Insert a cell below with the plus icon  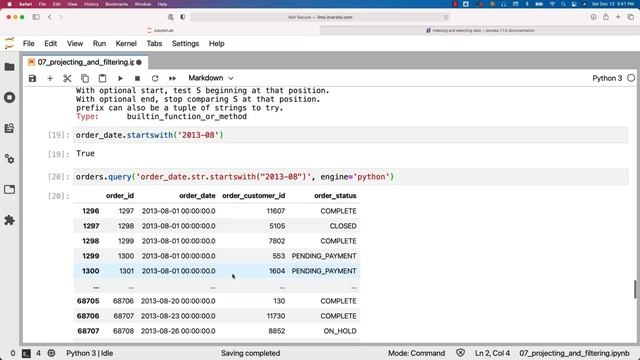[50, 78]
